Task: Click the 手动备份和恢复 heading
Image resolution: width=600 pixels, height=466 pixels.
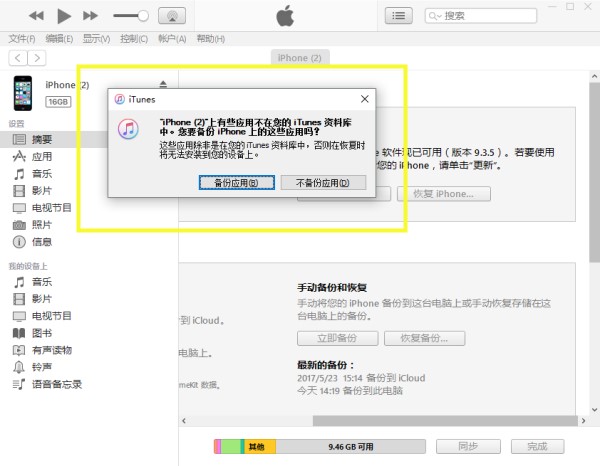Action: pyautogui.click(x=332, y=287)
